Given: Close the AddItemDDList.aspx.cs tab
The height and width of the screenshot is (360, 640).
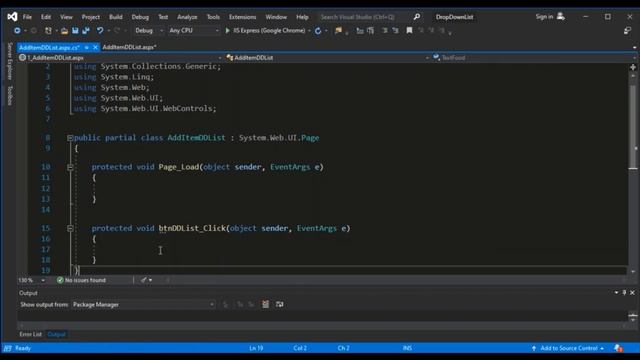Looking at the screenshot, I should [x=95, y=47].
